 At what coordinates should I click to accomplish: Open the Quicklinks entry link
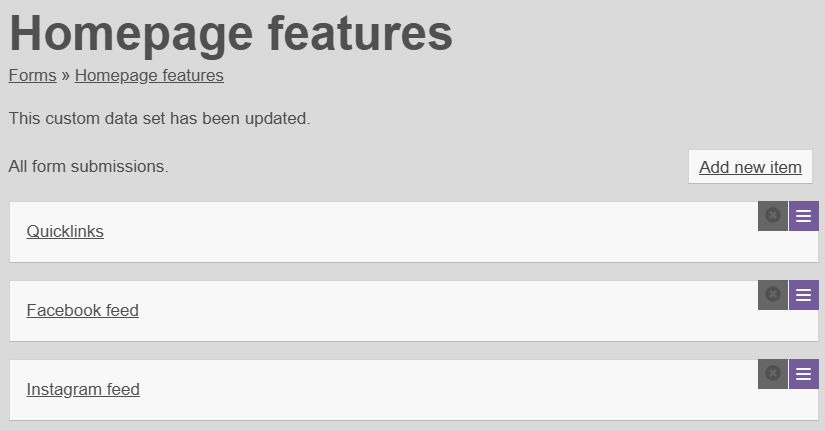coord(65,231)
